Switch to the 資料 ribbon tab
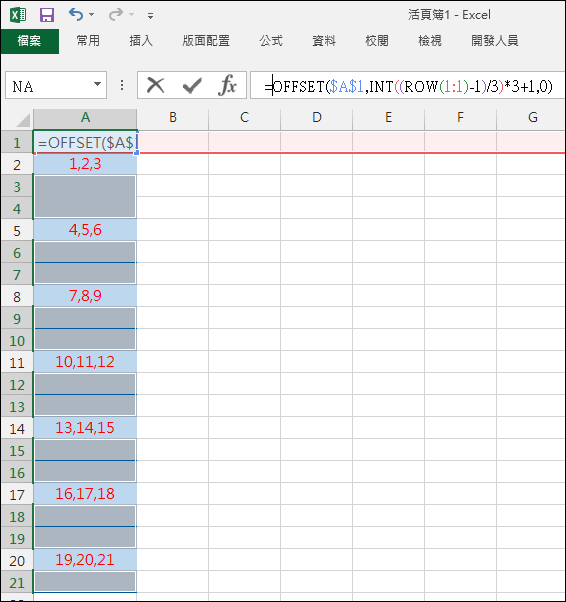The height and width of the screenshot is (602, 566). (324, 41)
